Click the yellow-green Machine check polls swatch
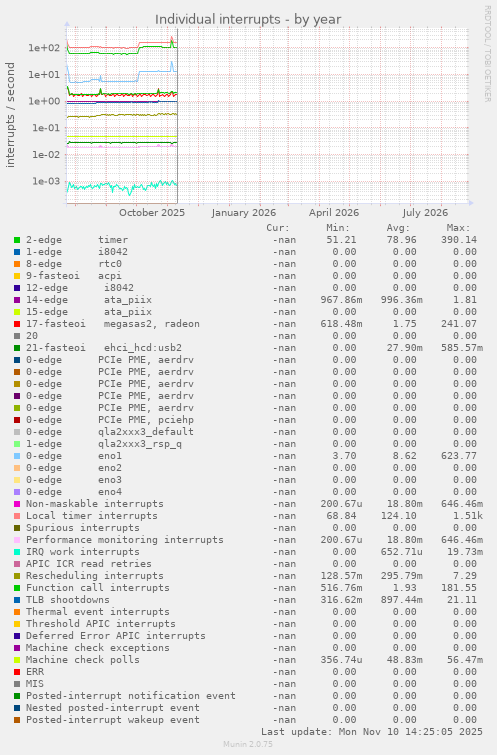This screenshot has width=497, height=755. pos(17,660)
